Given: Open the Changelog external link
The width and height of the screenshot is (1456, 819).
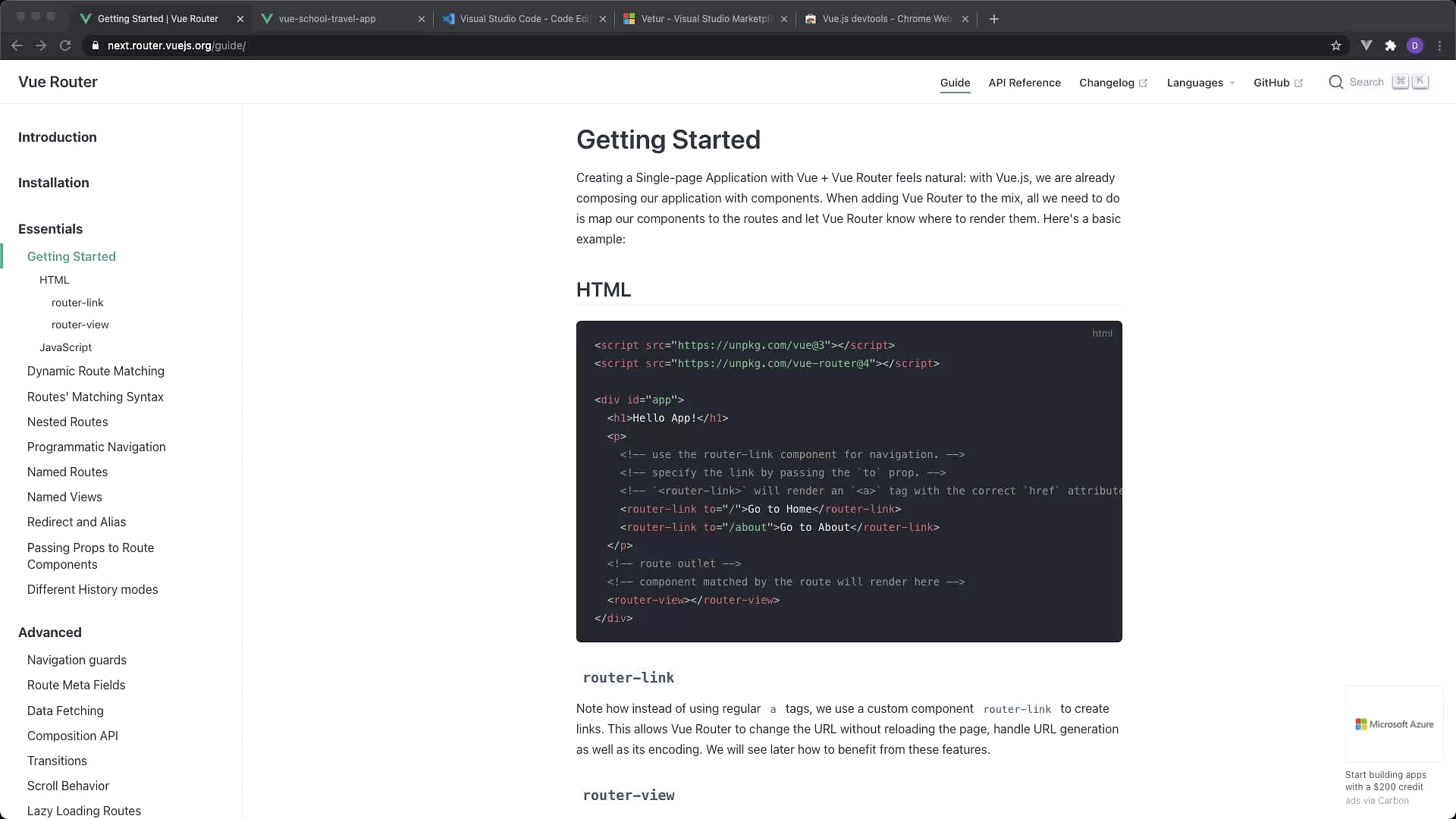Looking at the screenshot, I should point(1112,83).
